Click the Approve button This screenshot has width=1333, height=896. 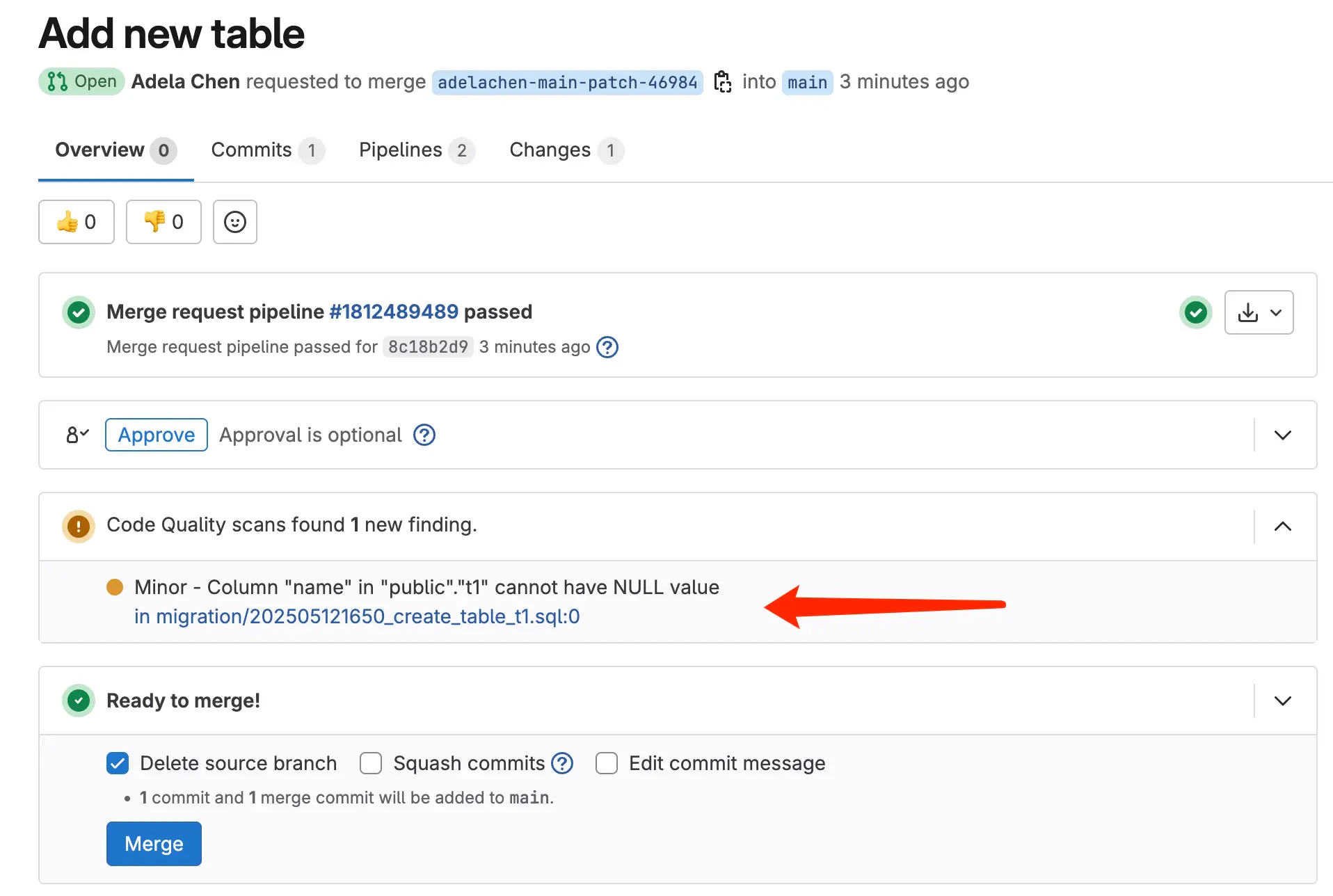point(156,435)
